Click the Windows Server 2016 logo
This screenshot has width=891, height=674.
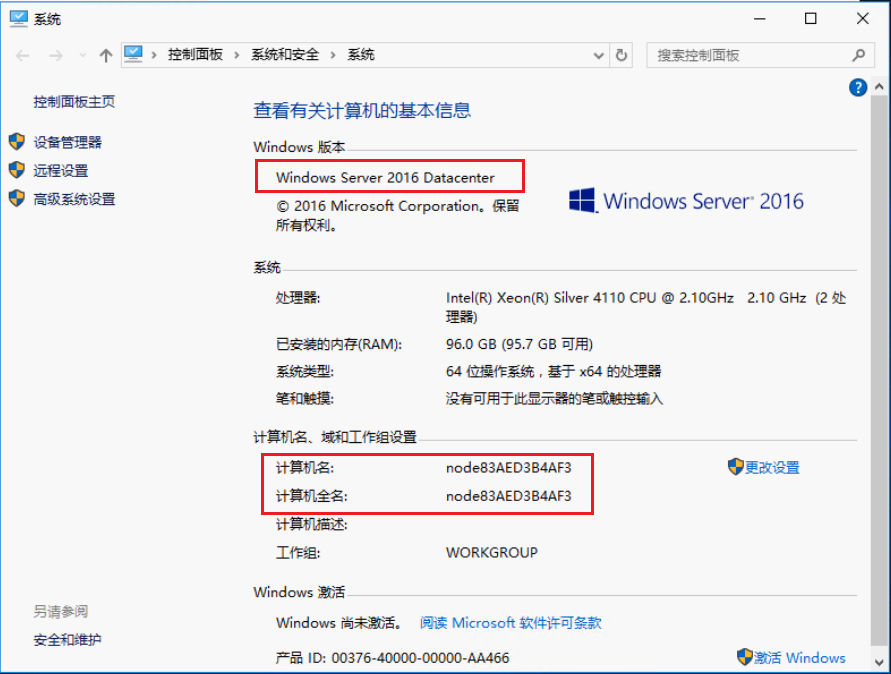tap(686, 201)
